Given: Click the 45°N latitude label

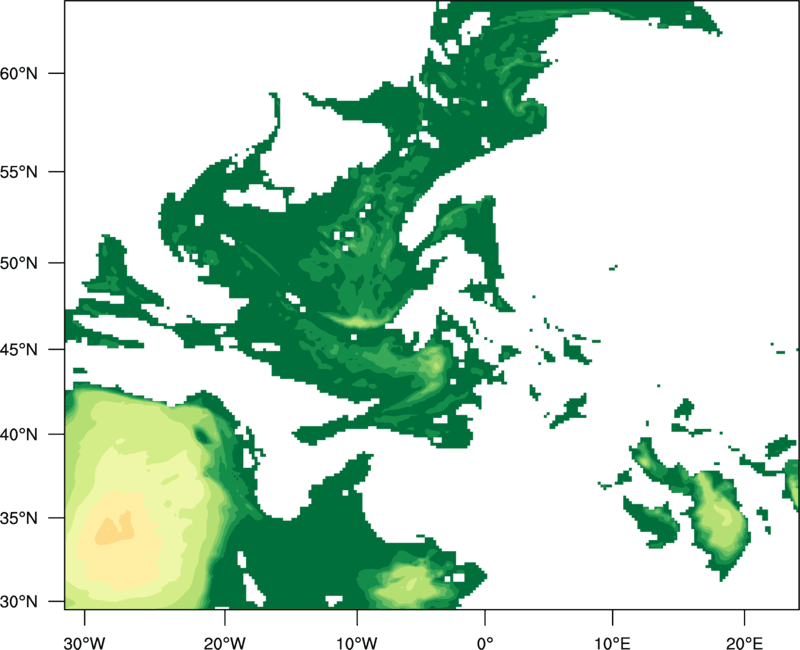Looking at the screenshot, I should click(19, 349).
